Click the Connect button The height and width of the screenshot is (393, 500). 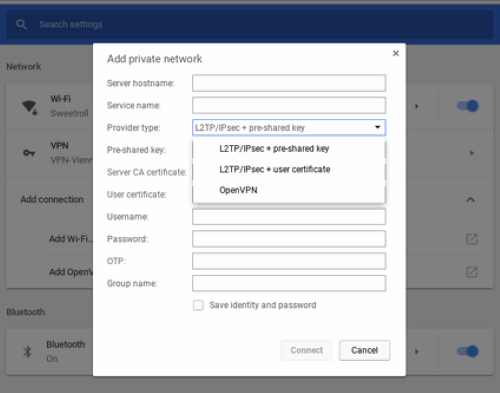(x=307, y=350)
